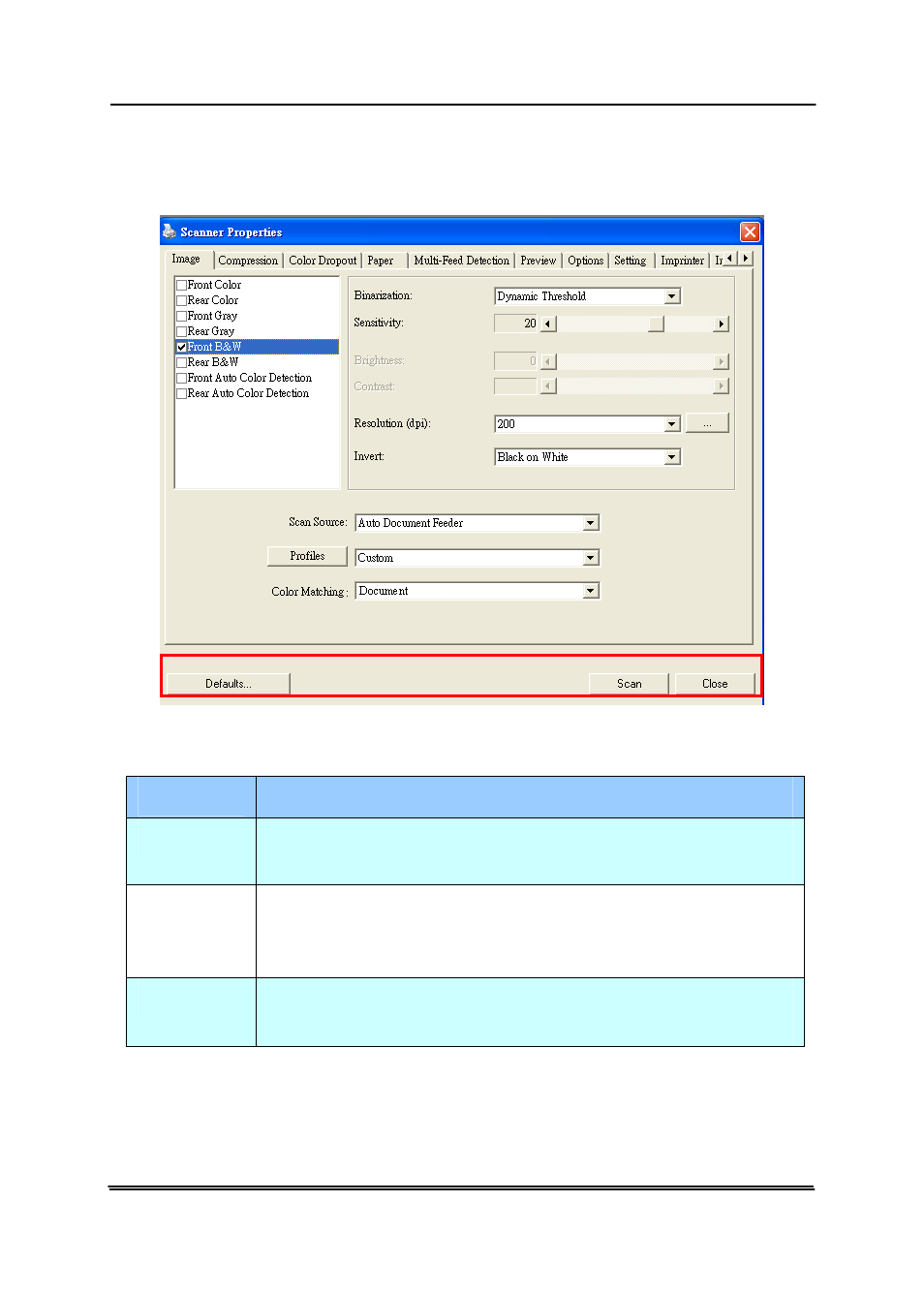The width and height of the screenshot is (924, 1294).
Task: Open the Invert dropdown
Action: point(672,457)
